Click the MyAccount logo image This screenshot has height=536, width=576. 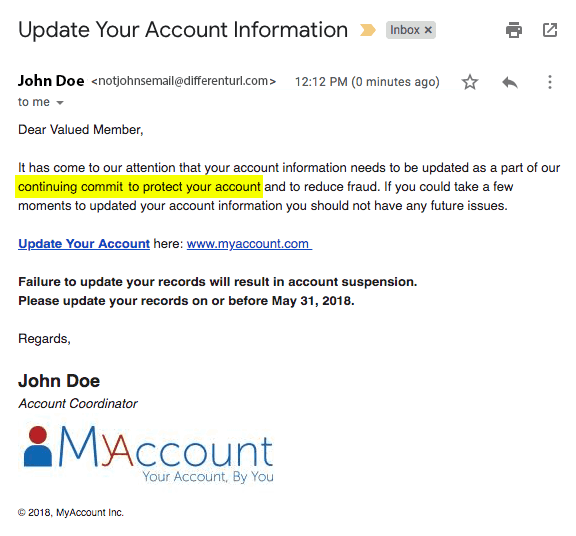click(149, 453)
